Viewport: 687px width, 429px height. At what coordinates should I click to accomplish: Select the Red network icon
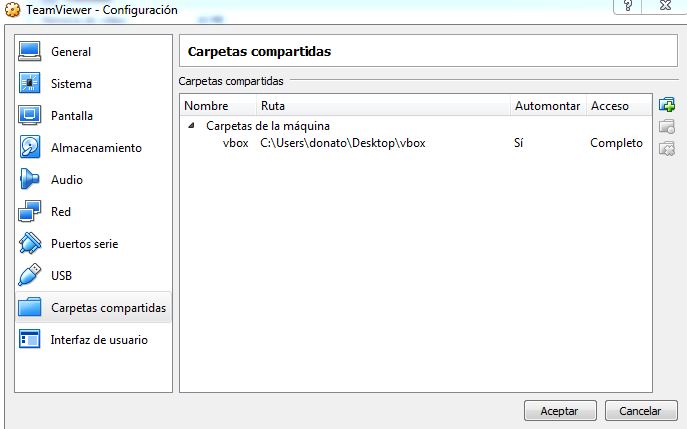pos(30,212)
